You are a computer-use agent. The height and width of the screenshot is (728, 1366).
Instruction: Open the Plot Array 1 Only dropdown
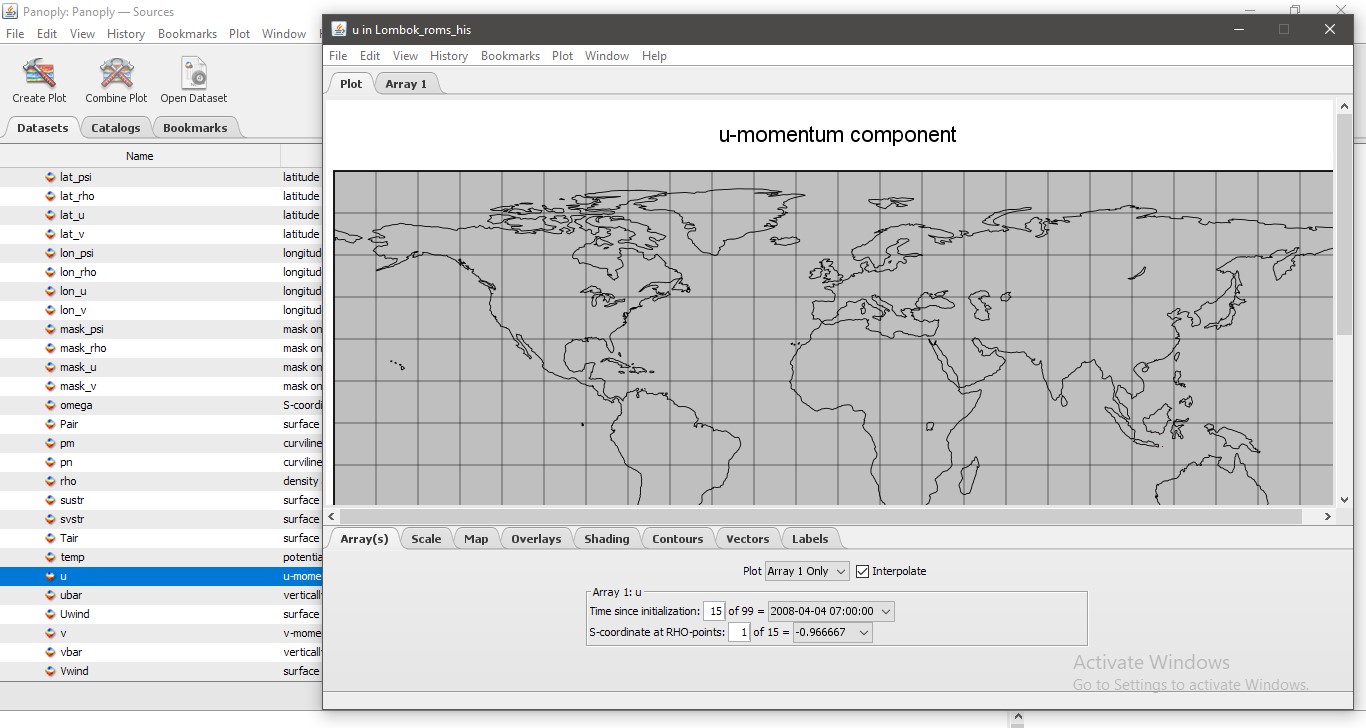pos(806,571)
